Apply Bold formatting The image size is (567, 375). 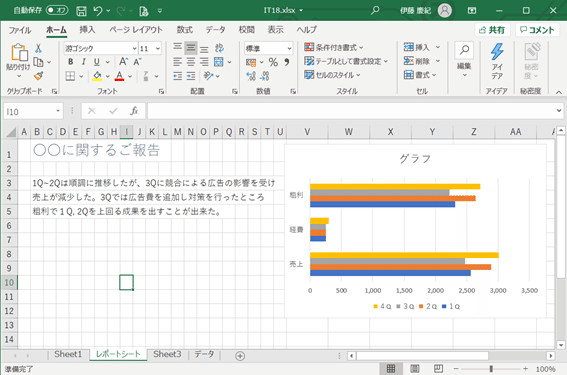[71, 62]
